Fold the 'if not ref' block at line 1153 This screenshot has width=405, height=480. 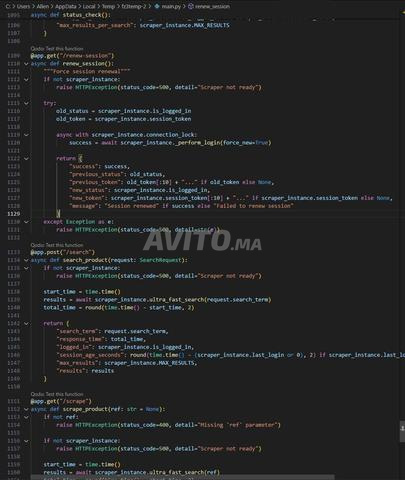(x=26, y=417)
